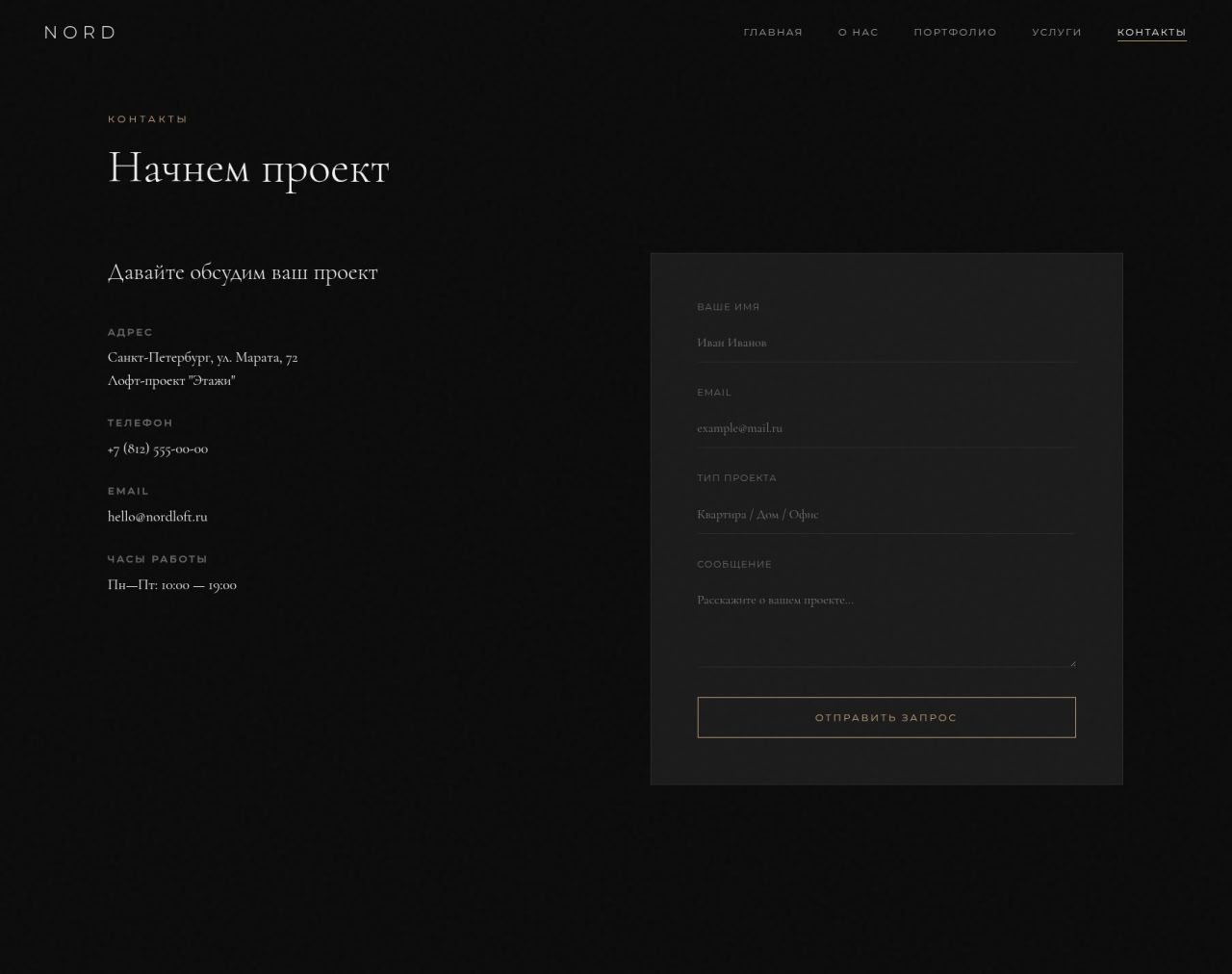Click the Email field with example@mail.ru placeholder
Screen dimensions: 1232x974
coord(885,428)
